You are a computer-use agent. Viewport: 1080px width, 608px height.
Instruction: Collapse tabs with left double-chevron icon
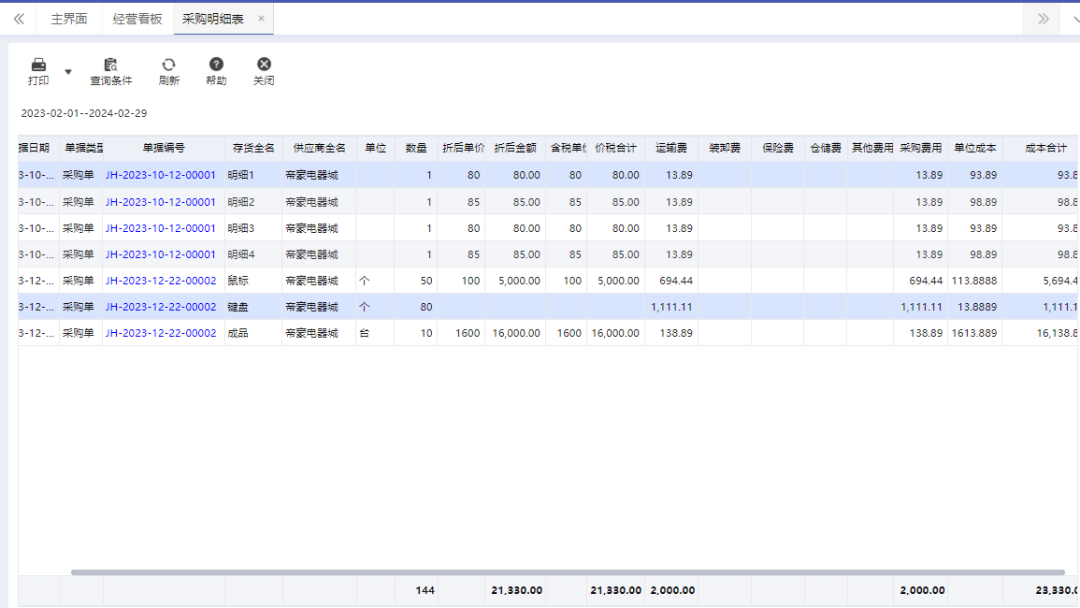[x=19, y=19]
